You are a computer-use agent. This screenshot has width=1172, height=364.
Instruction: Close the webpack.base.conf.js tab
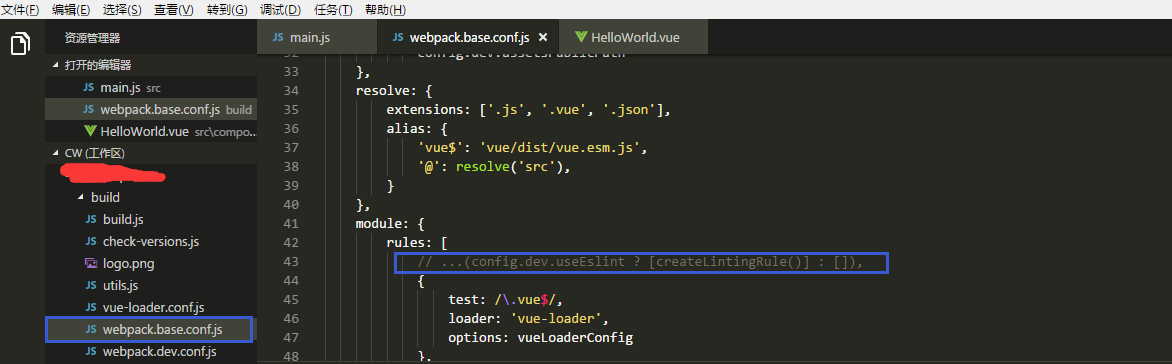click(x=543, y=37)
